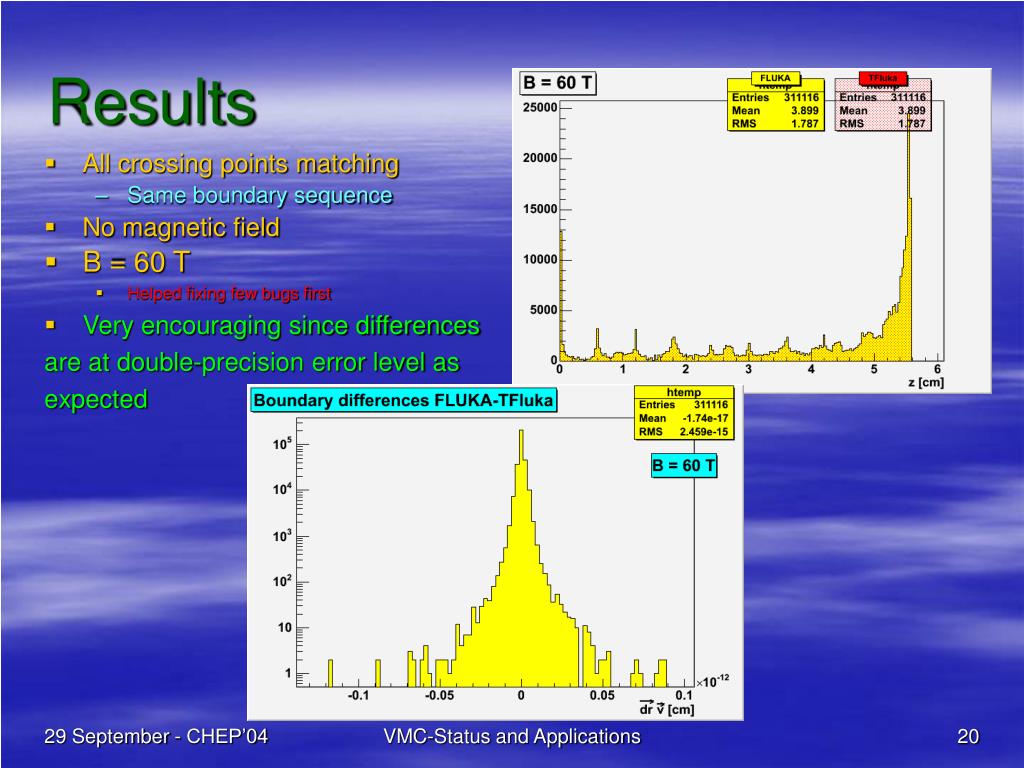Click the "29 September - CHEP'04" footer
Viewport: 1024px width, 768px height.
click(156, 736)
